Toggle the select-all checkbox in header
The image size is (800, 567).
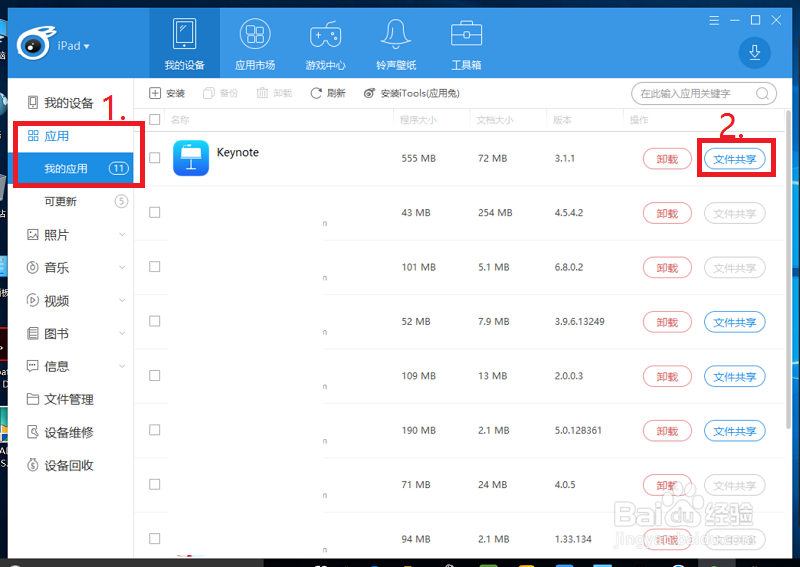pos(155,119)
